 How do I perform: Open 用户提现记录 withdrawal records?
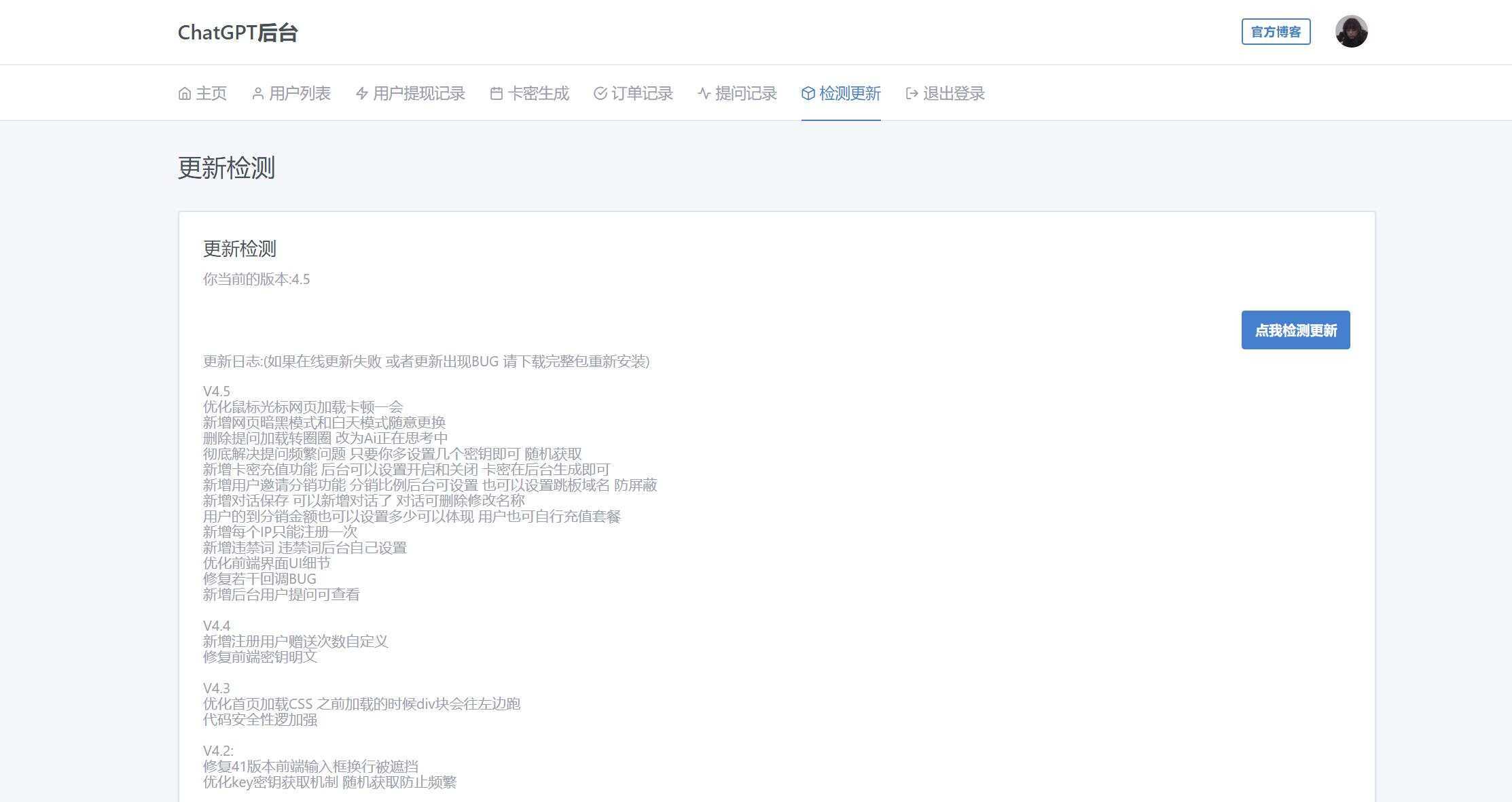click(x=418, y=93)
